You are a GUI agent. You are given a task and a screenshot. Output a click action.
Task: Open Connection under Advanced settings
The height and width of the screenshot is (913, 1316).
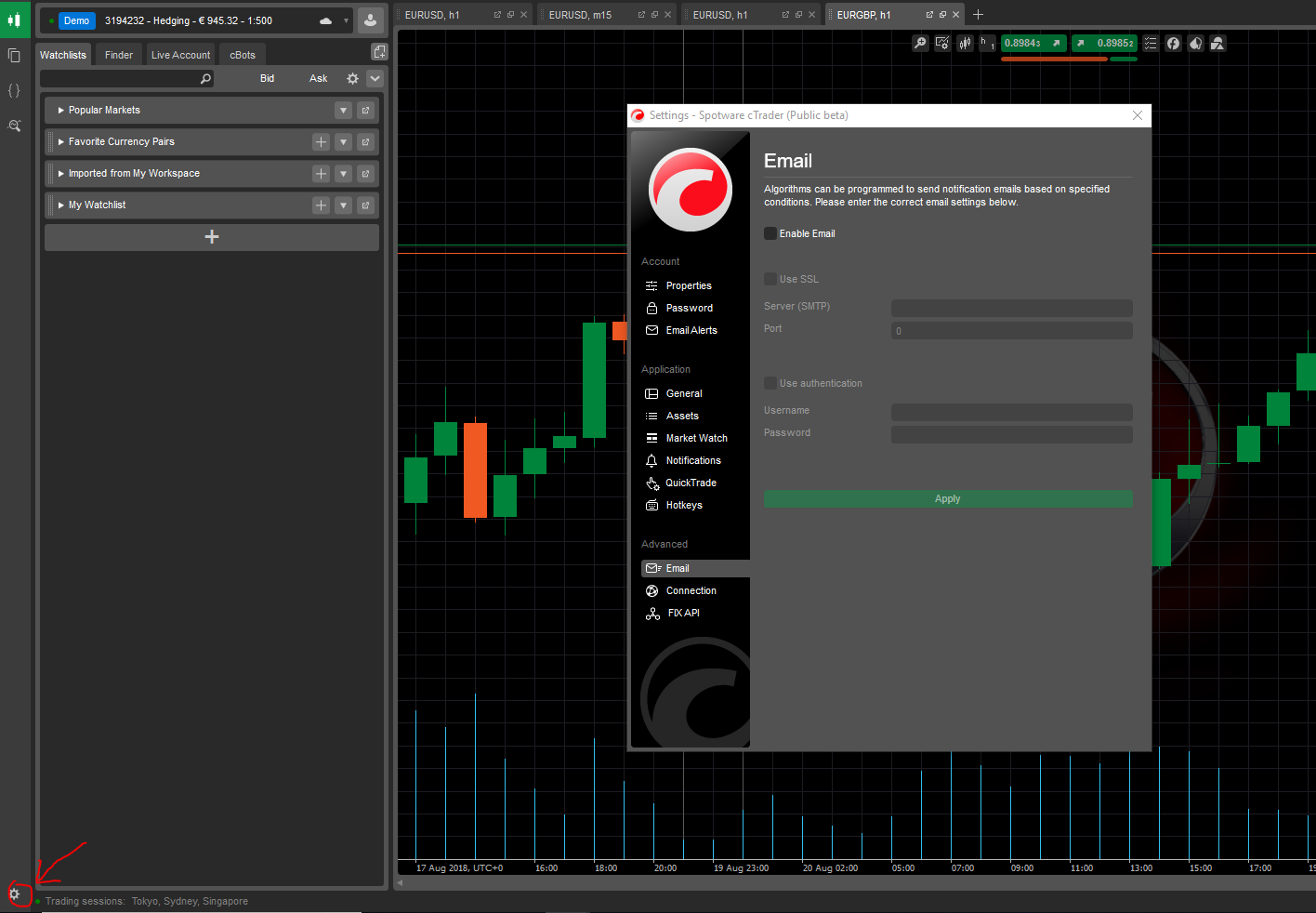point(691,590)
